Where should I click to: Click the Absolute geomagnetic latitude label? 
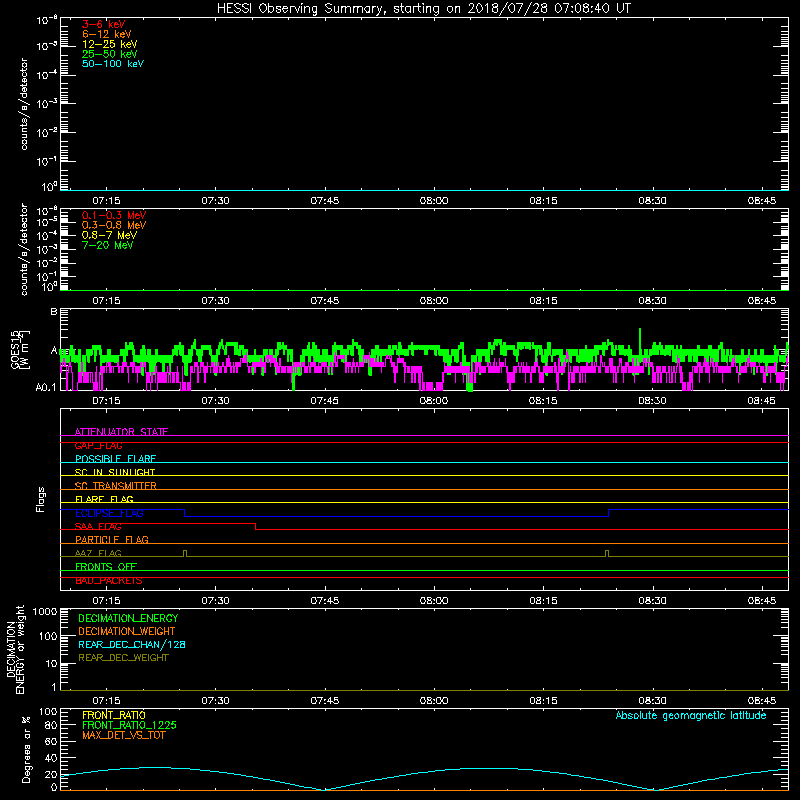pyautogui.click(x=691, y=715)
